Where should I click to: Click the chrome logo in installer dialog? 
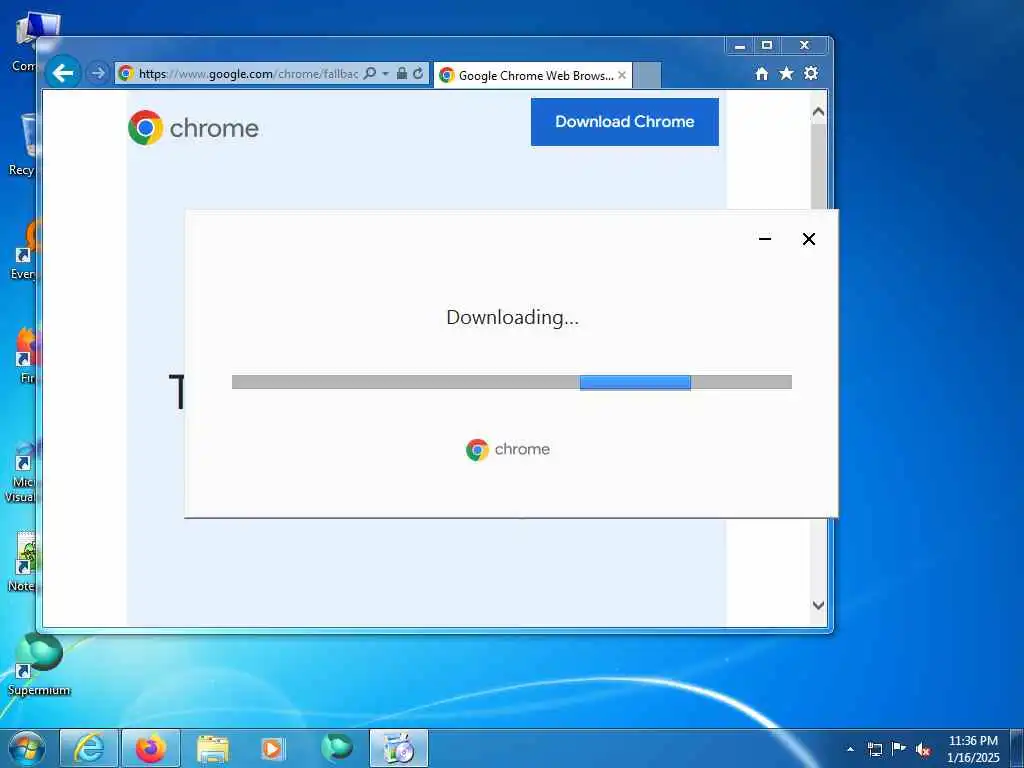pyautogui.click(x=508, y=449)
